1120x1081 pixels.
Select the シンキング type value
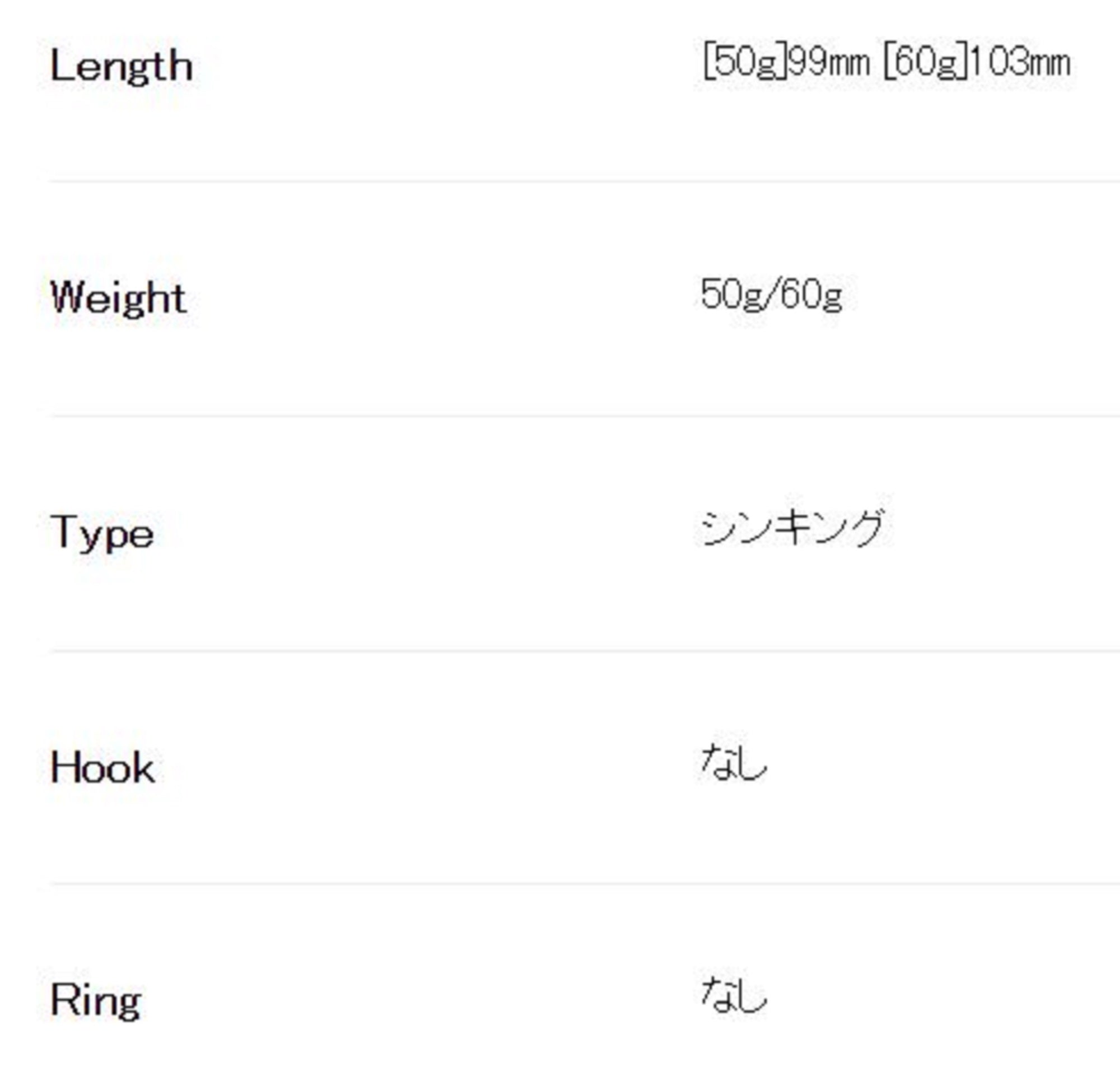pyautogui.click(x=792, y=528)
